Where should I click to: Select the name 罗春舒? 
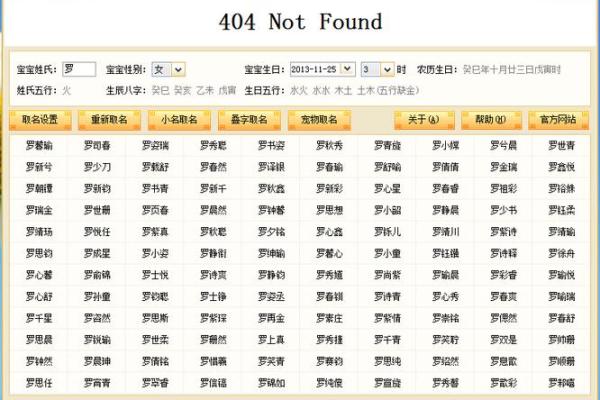tap(561, 318)
